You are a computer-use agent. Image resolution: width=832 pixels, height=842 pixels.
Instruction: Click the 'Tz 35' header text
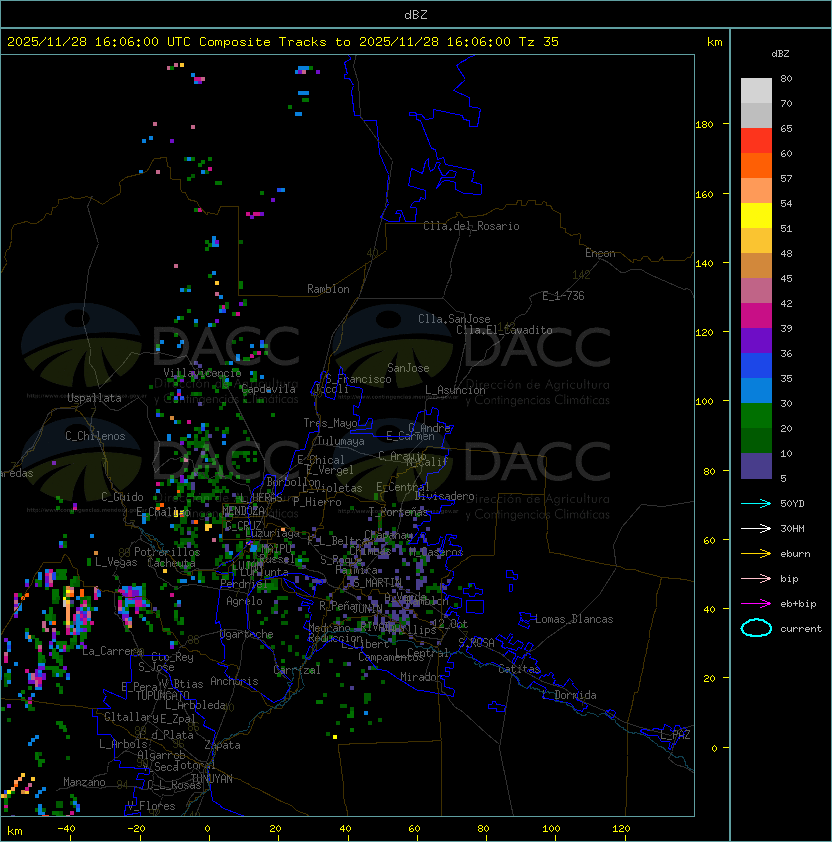(x=539, y=42)
